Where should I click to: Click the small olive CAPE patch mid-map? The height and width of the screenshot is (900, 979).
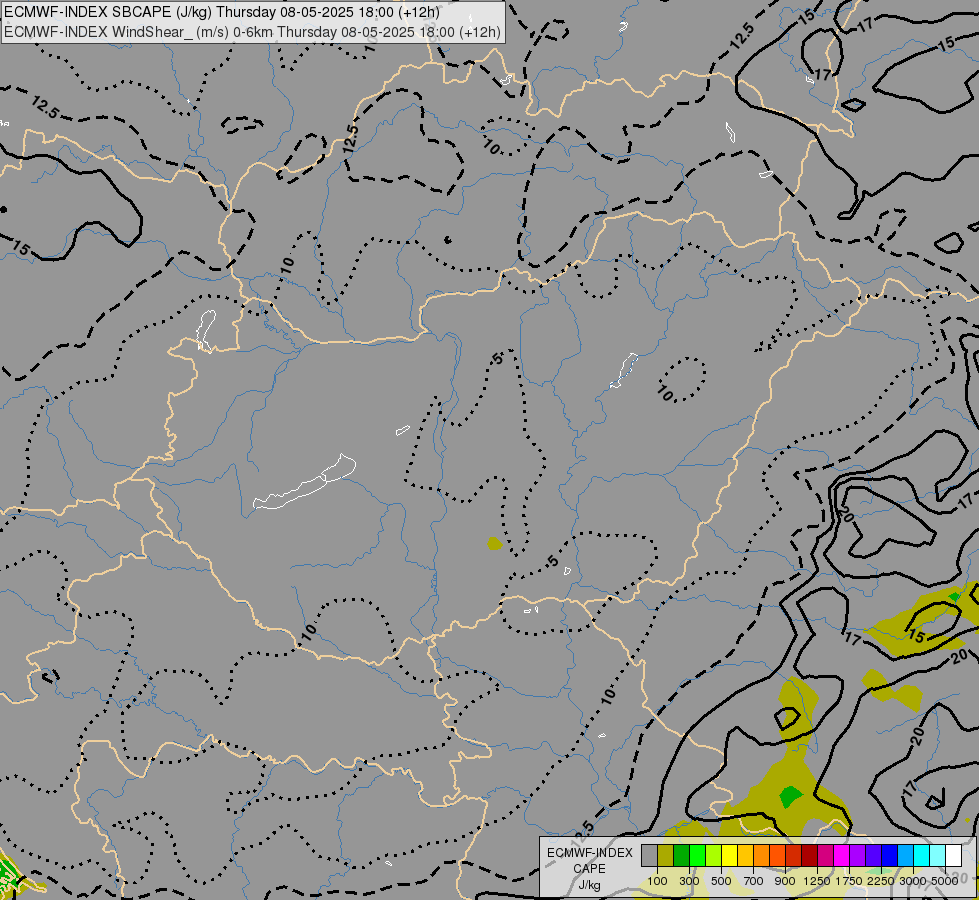coord(494,543)
